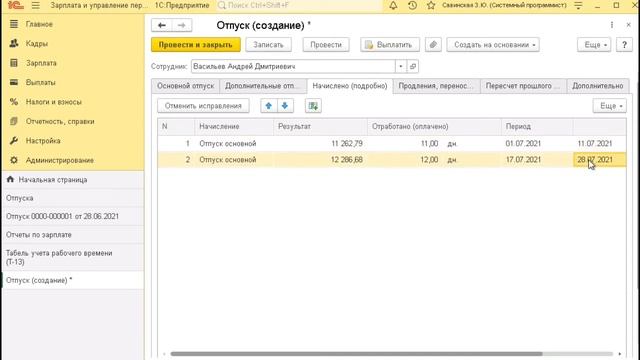Screen dimensions: 640x360
Task: Click period end 11.07.2021
Action: 600,144
